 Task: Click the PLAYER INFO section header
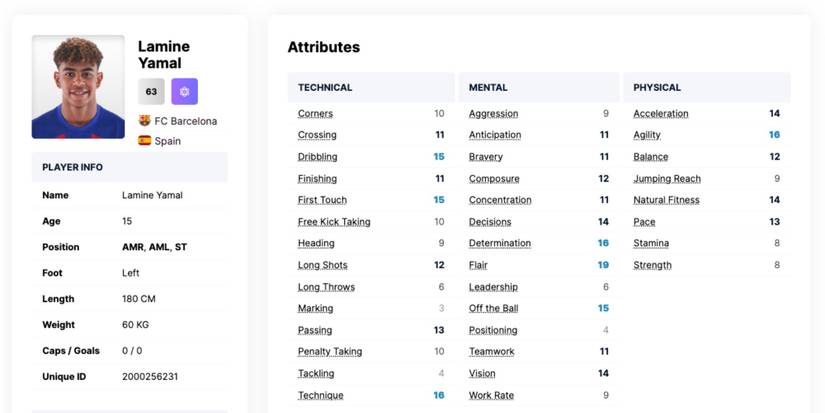pyautogui.click(x=72, y=167)
